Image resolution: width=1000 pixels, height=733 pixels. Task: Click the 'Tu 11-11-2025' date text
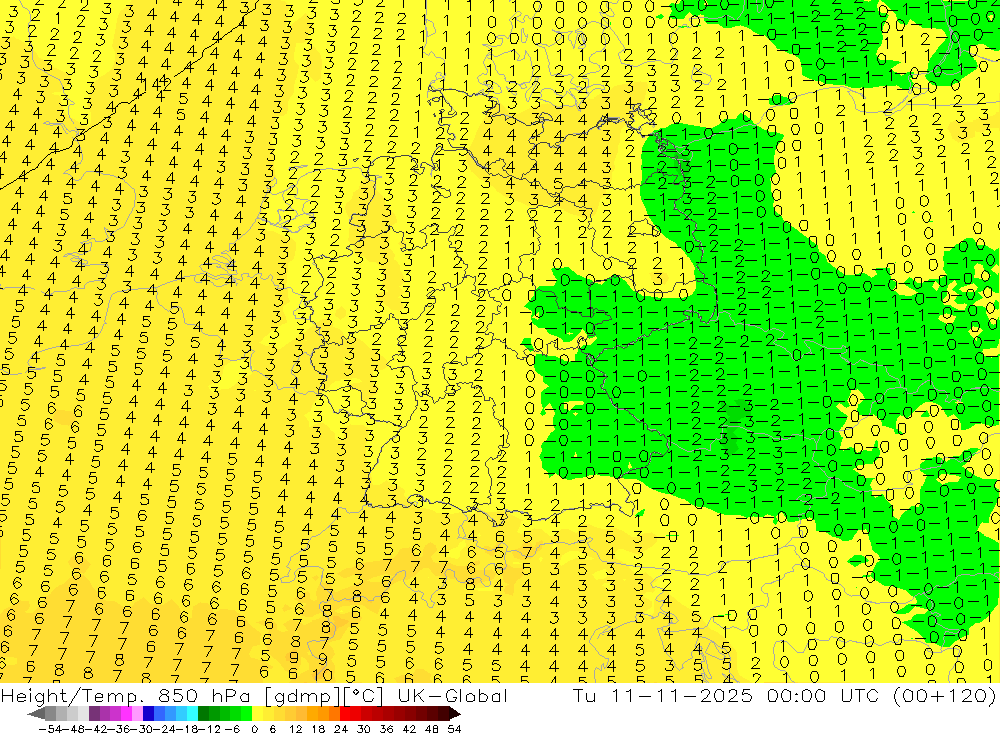pos(663,695)
